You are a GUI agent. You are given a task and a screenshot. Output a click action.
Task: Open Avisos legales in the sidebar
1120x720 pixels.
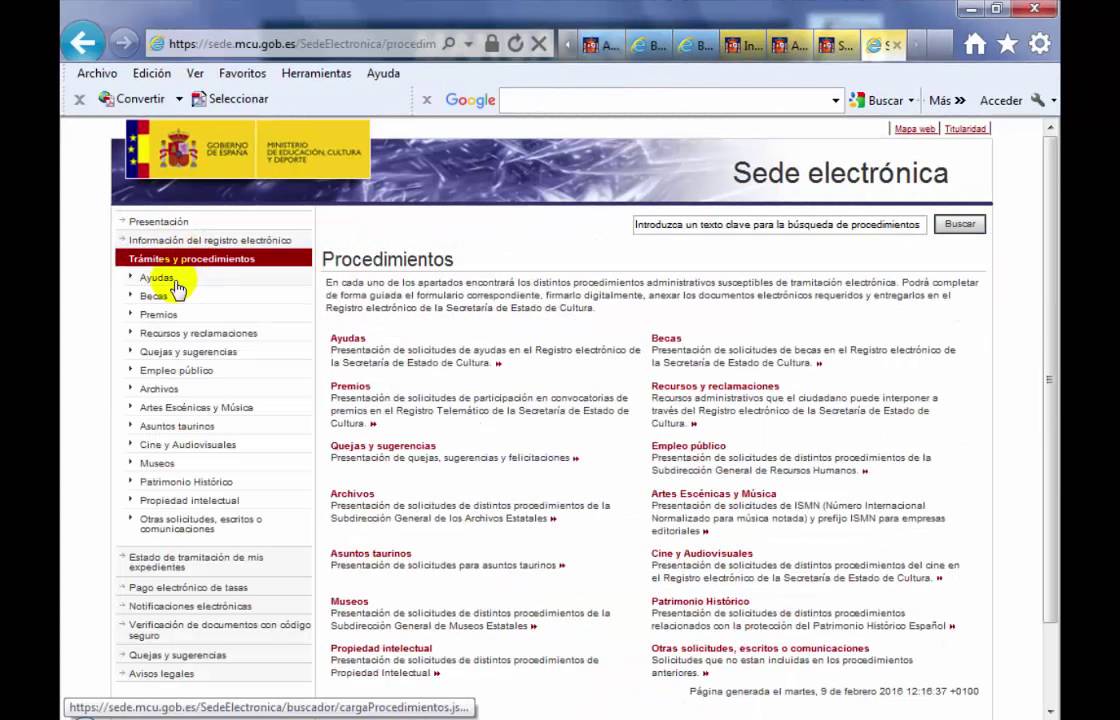161,674
